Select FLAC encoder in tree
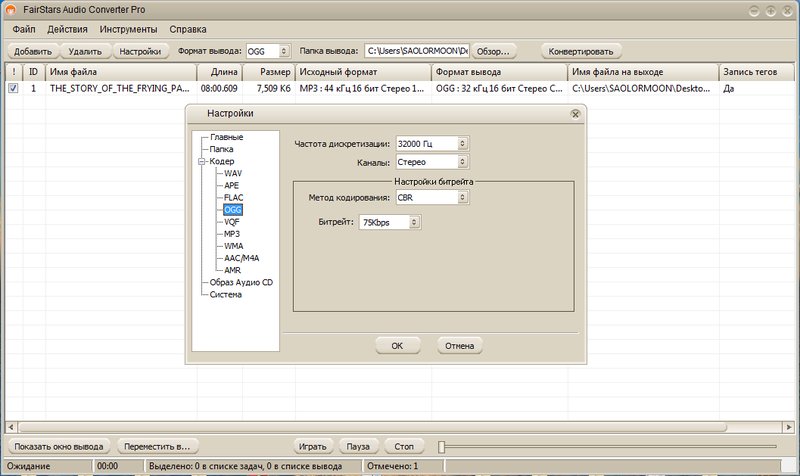 click(x=233, y=198)
